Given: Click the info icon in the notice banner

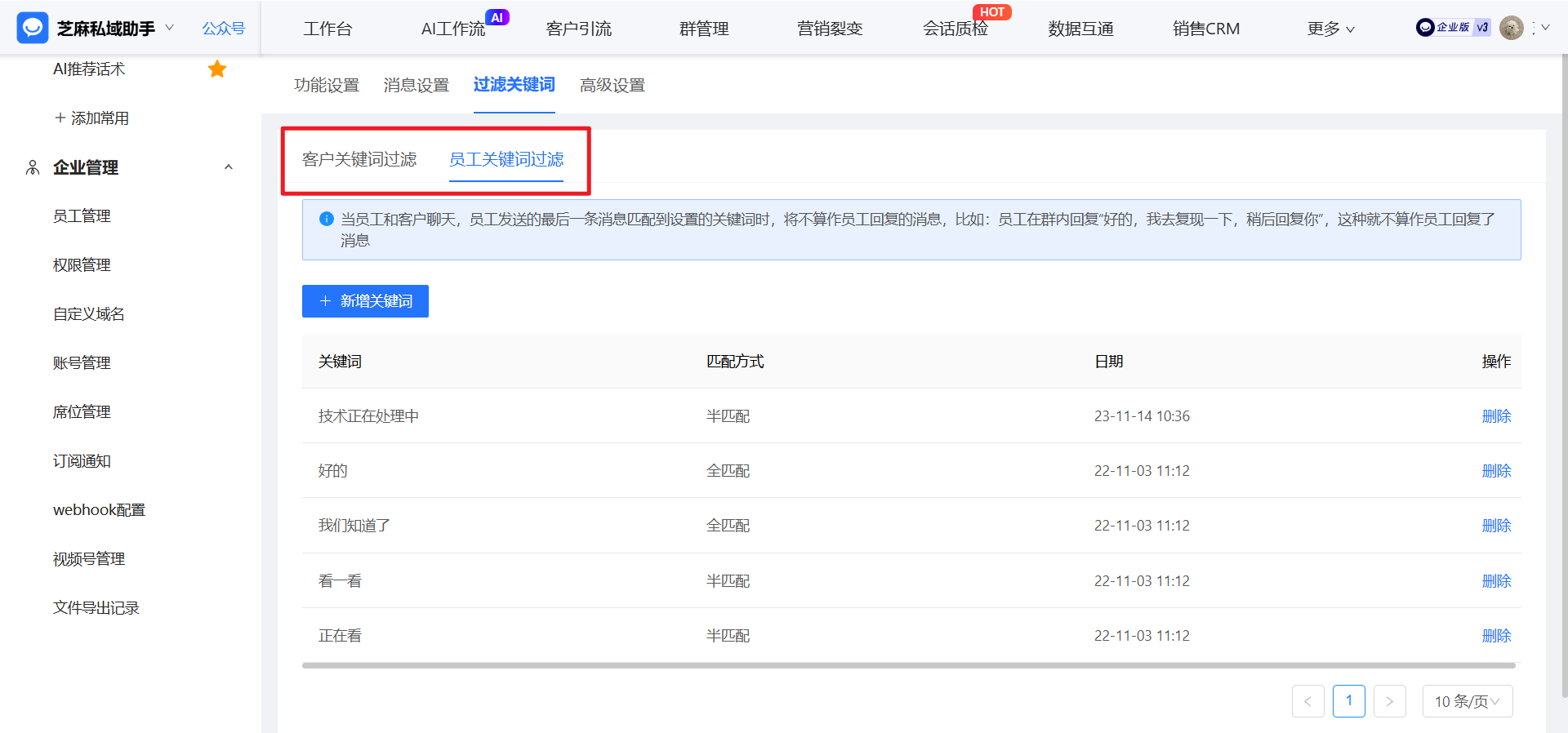Looking at the screenshot, I should tap(327, 219).
